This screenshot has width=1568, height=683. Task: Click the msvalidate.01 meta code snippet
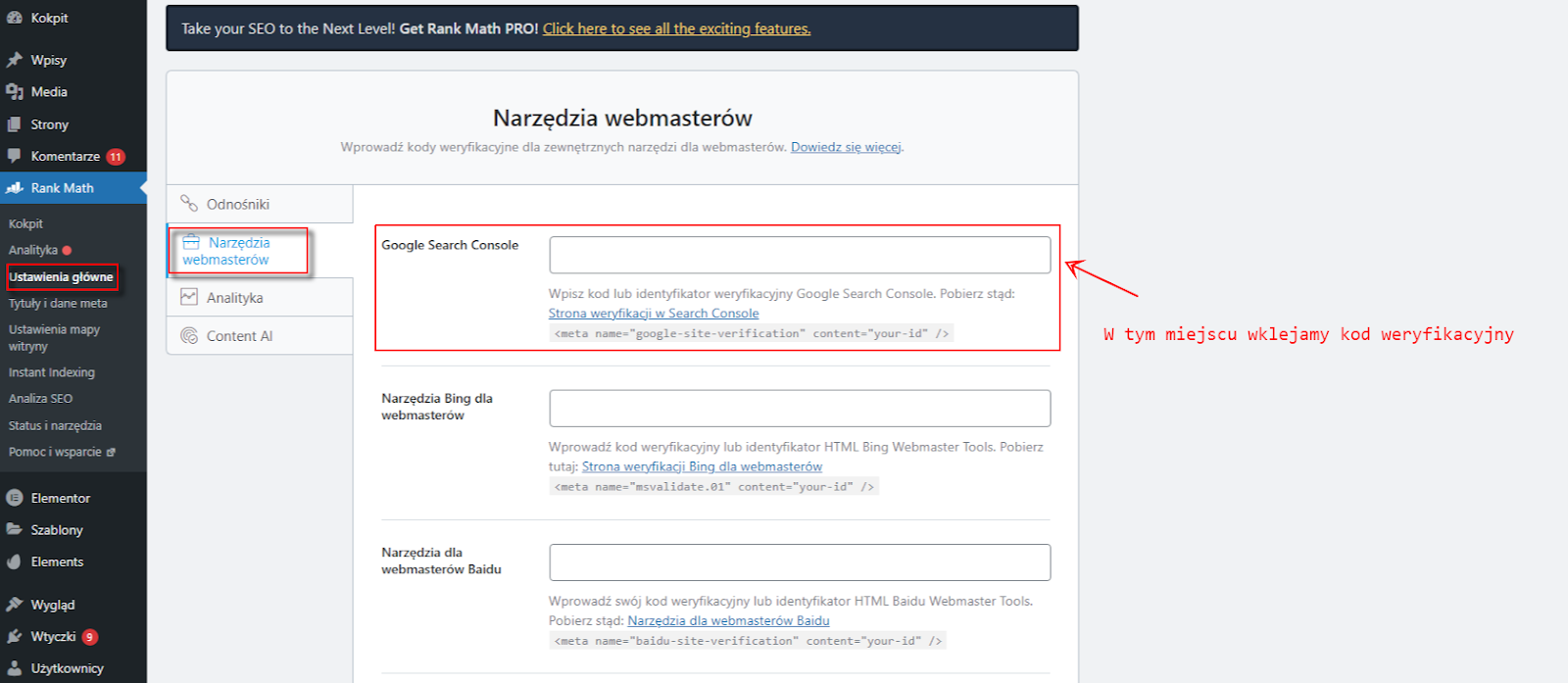click(x=713, y=487)
